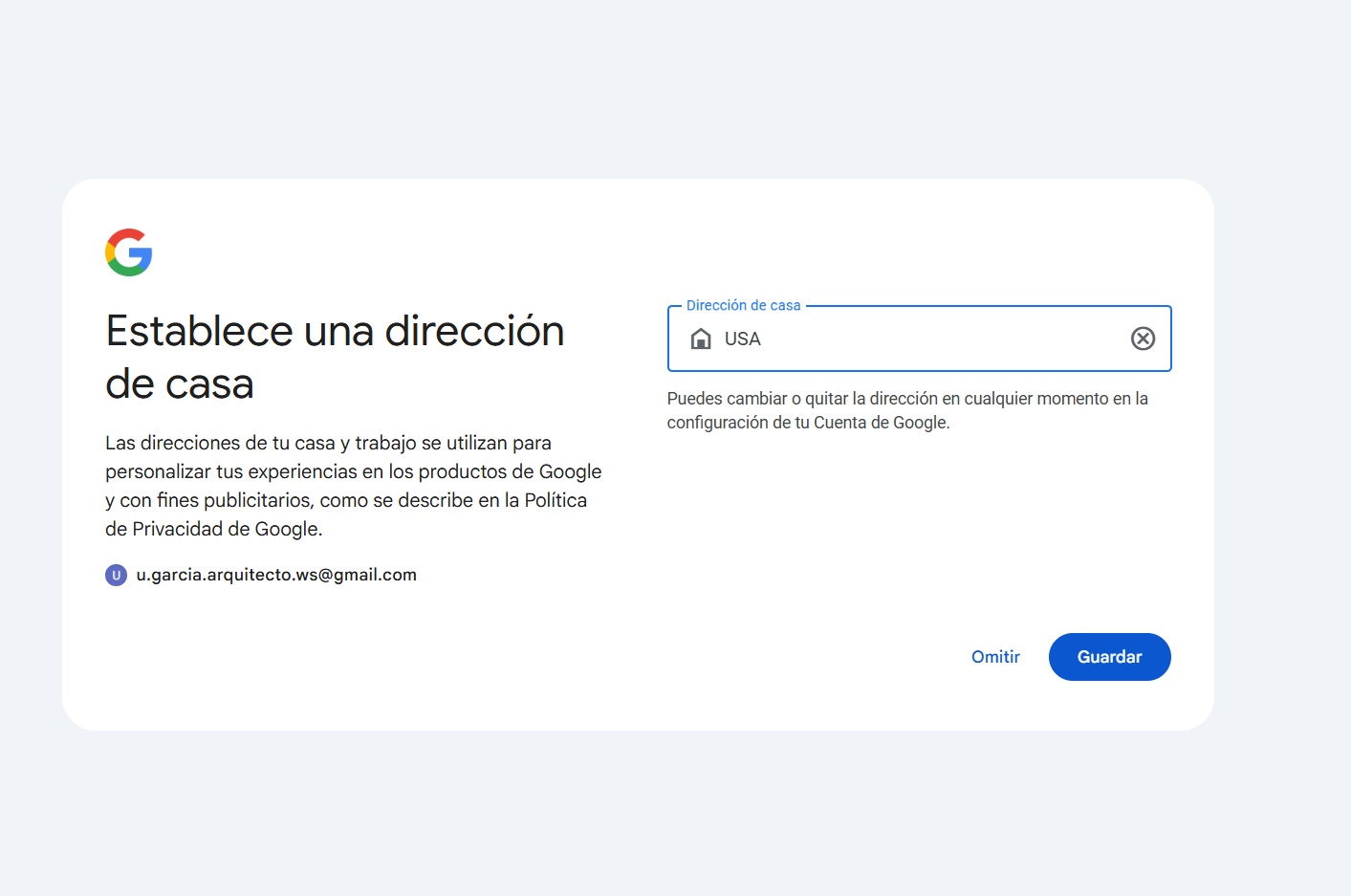Screen dimensions: 1351x896
Task: Click Omitir to skip setting an address
Action: [x=995, y=657]
